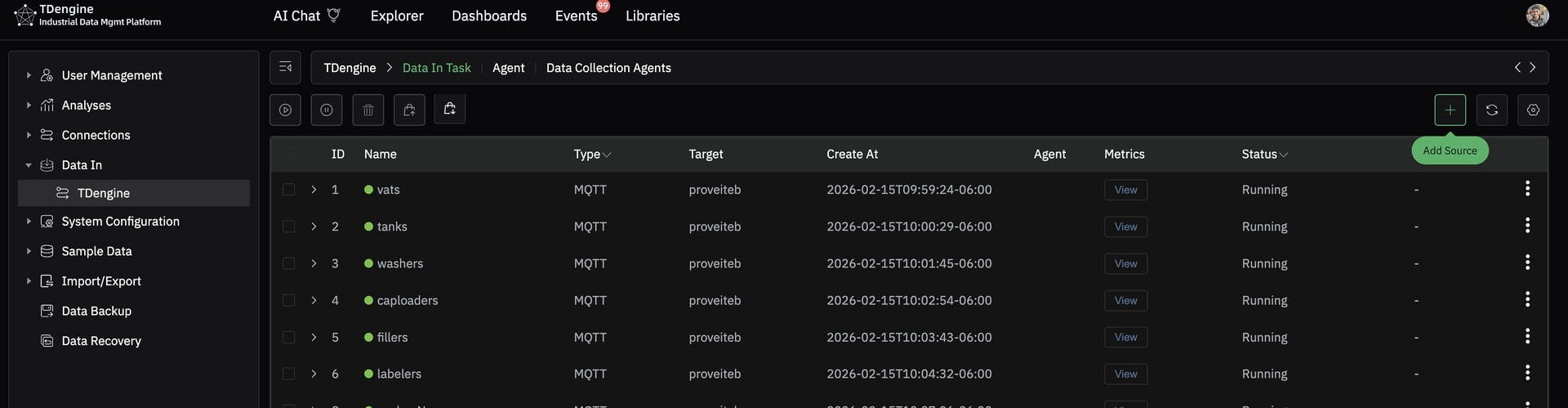This screenshot has width=1568, height=408.
Task: Open the Type column filter dropdown
Action: coord(607,155)
